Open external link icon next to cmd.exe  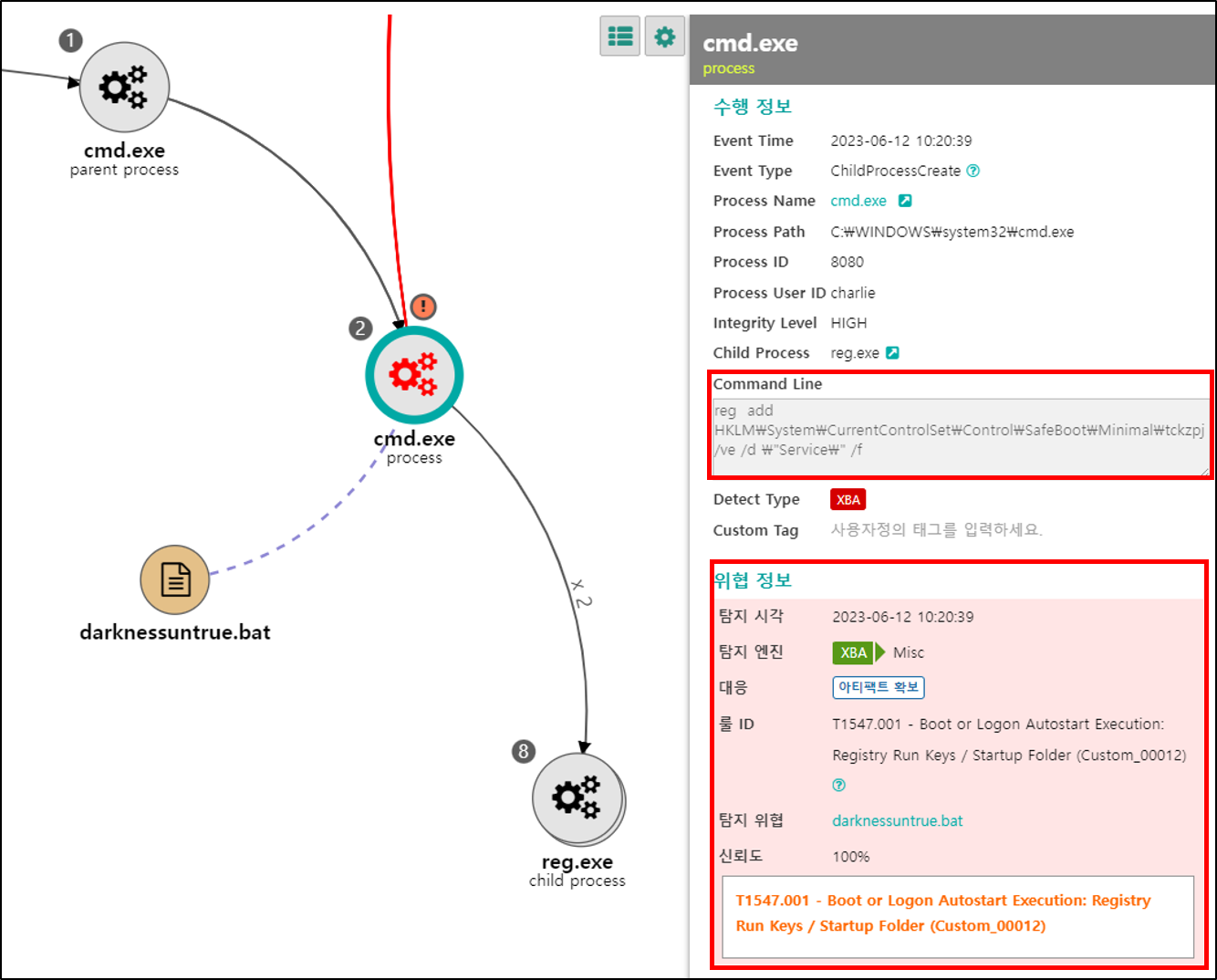click(x=905, y=201)
